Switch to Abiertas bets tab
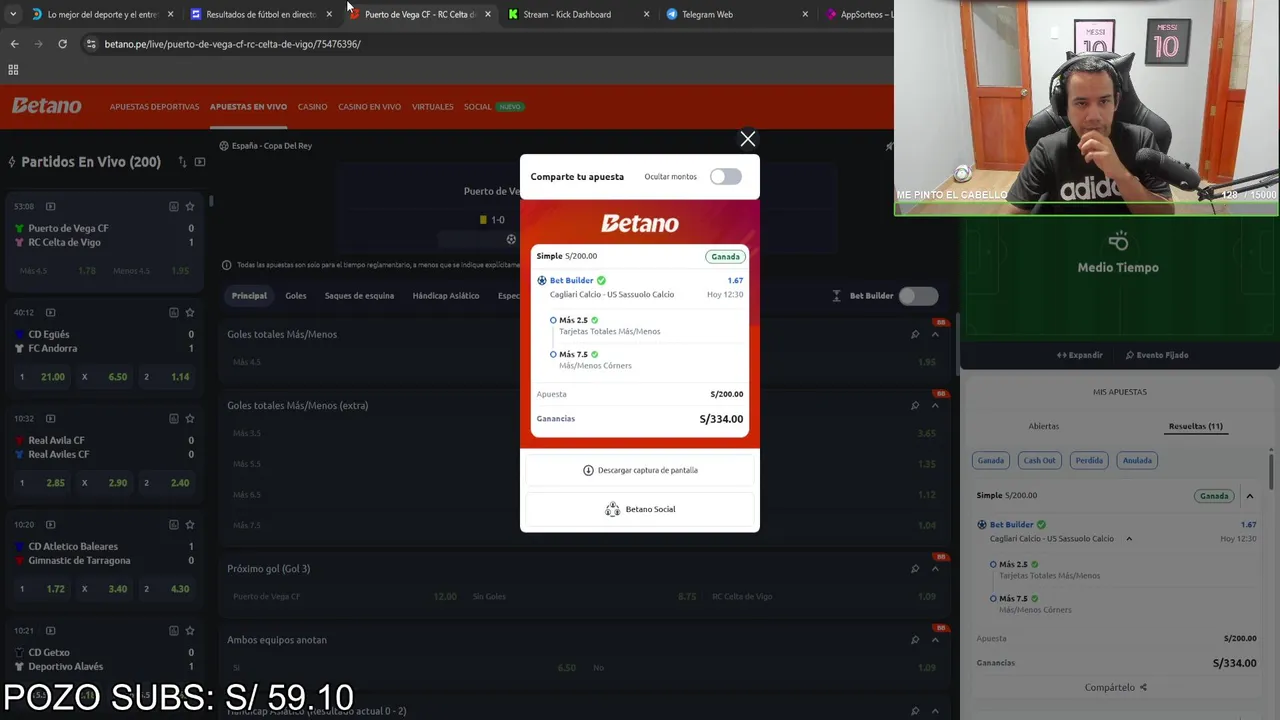This screenshot has height=720, width=1280. coord(1043,426)
